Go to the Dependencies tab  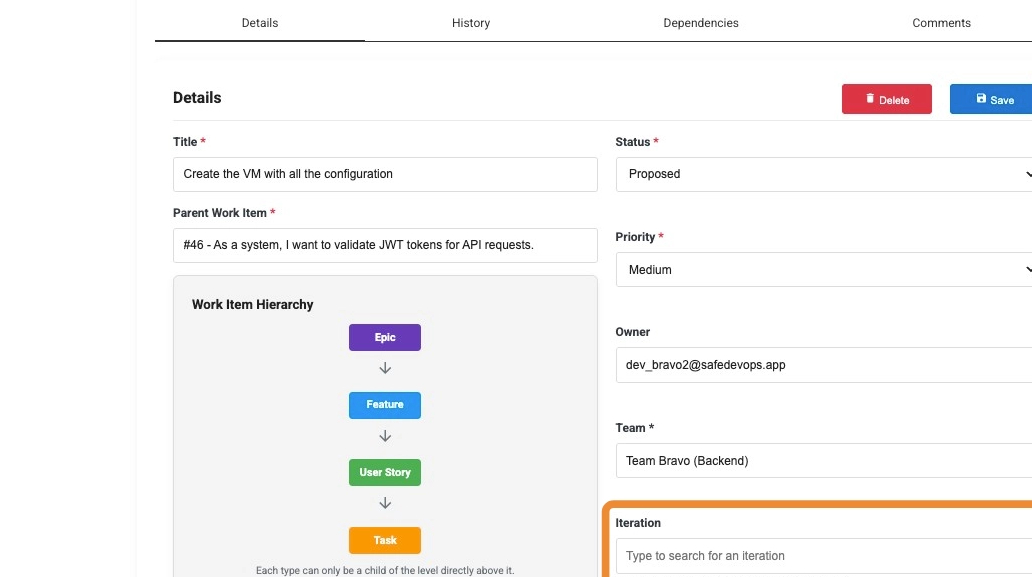(701, 23)
